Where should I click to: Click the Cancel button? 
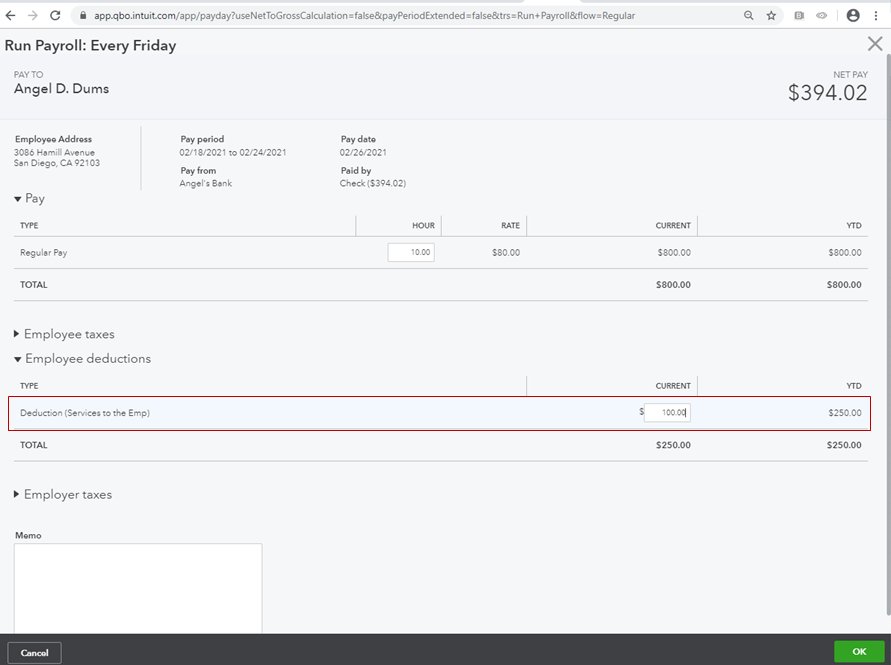[x=34, y=652]
